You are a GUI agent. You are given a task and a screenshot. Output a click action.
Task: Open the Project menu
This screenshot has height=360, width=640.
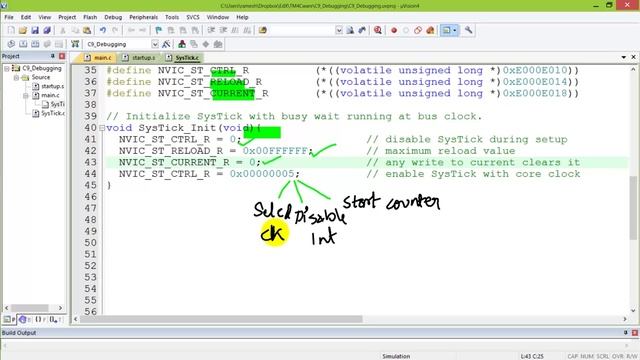[67, 17]
